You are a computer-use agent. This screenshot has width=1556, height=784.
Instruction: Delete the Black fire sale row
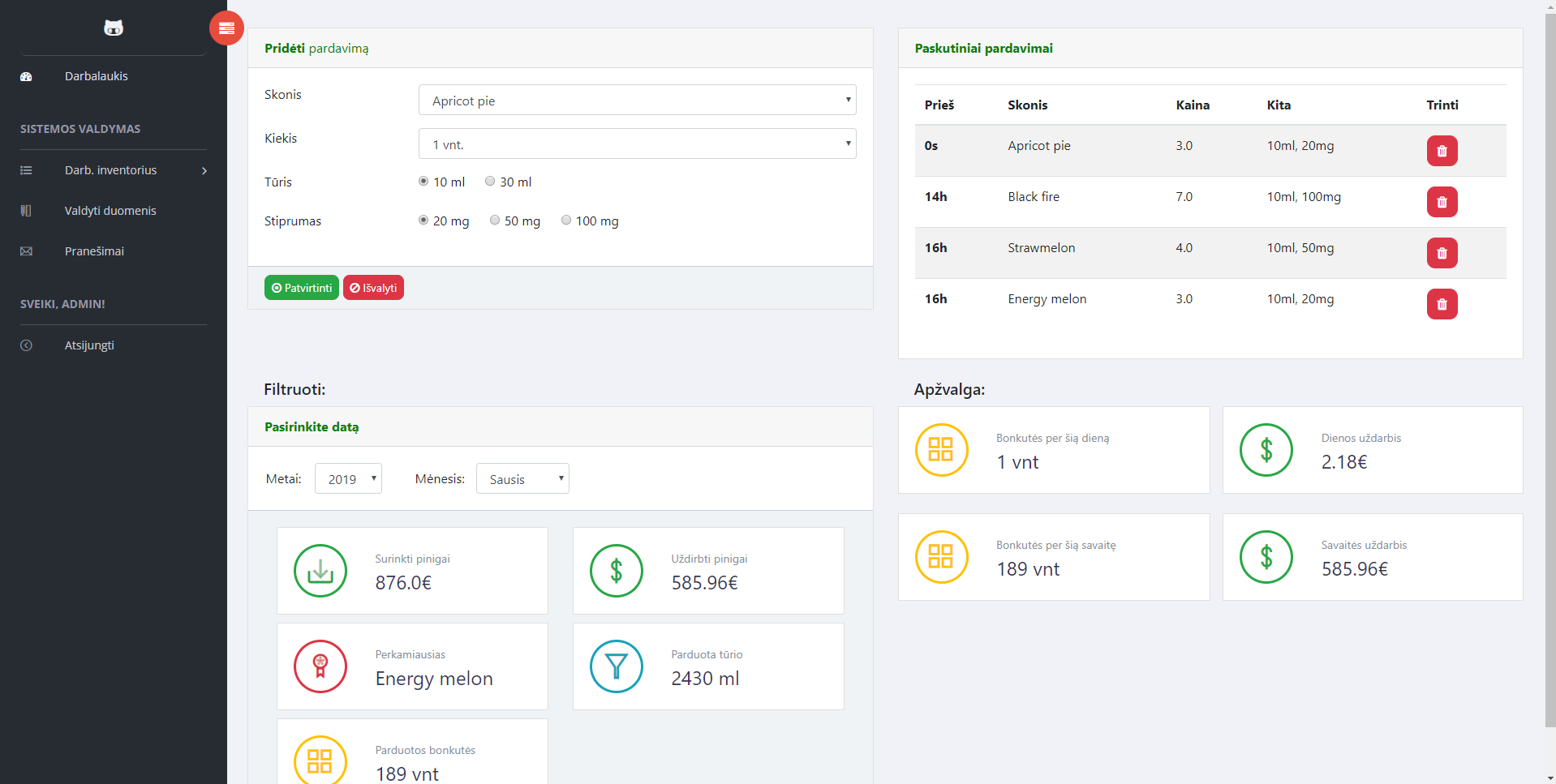coord(1442,202)
